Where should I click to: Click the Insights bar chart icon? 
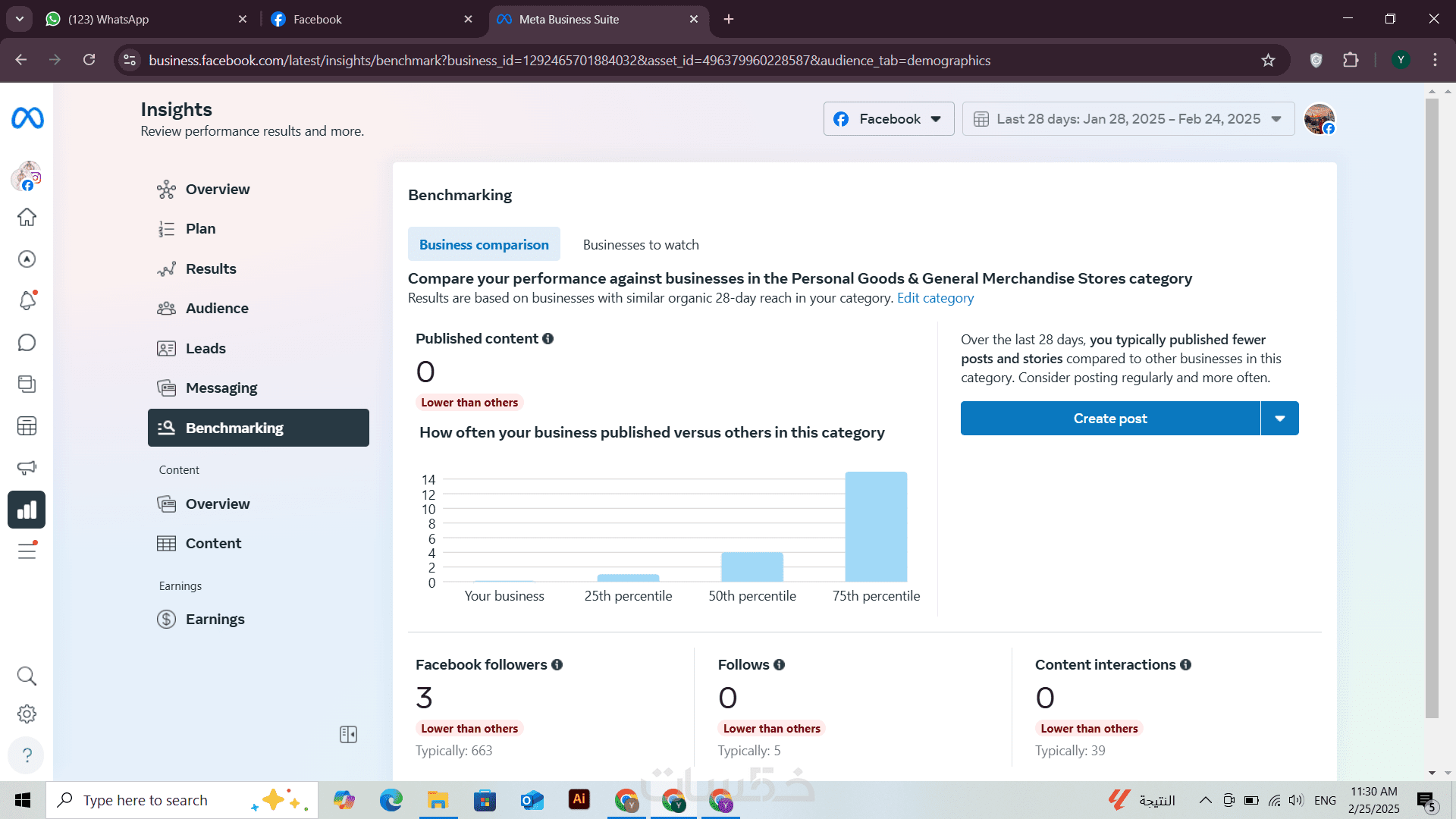27,510
